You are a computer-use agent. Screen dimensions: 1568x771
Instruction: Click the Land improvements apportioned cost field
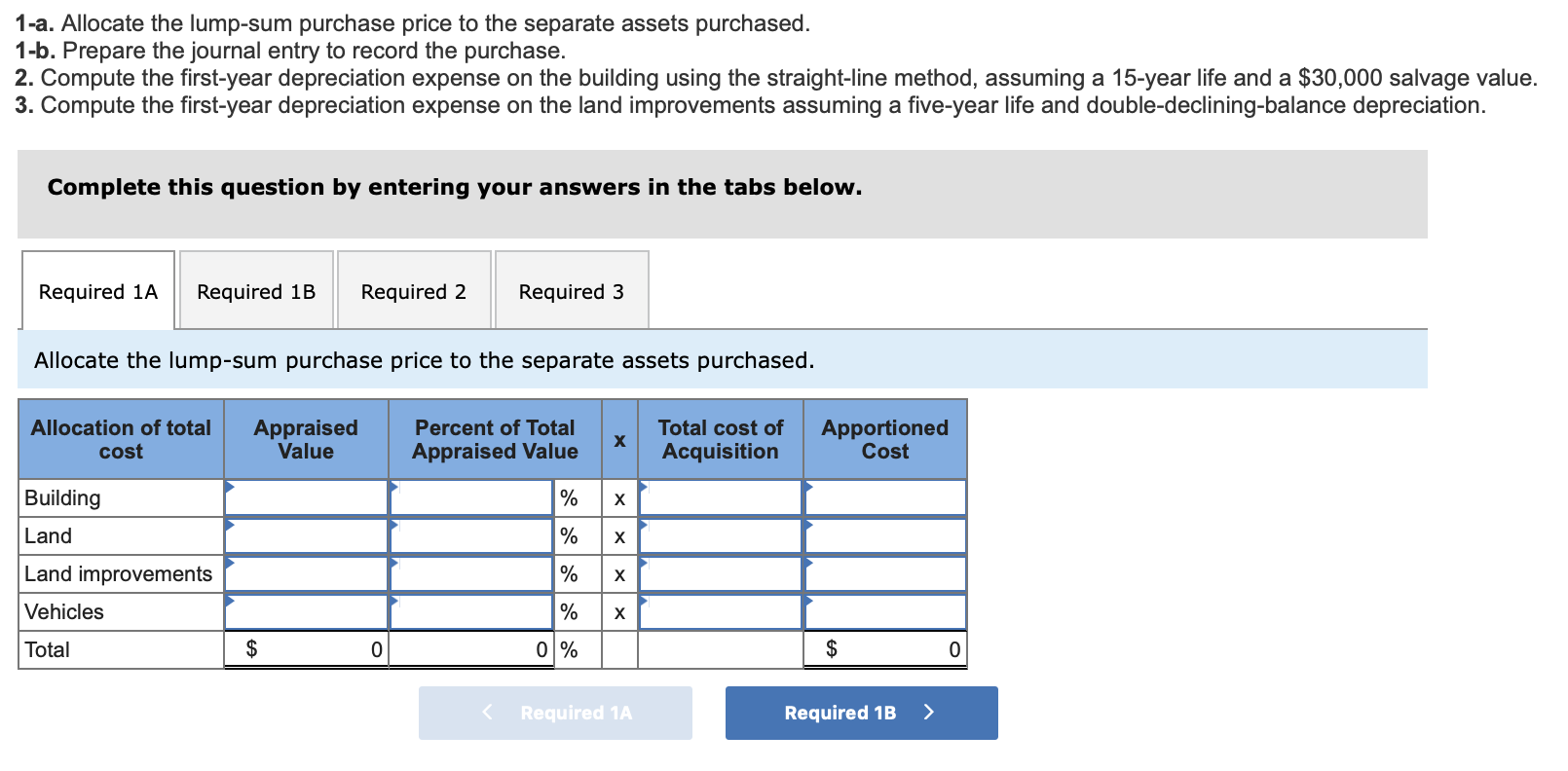point(884,573)
